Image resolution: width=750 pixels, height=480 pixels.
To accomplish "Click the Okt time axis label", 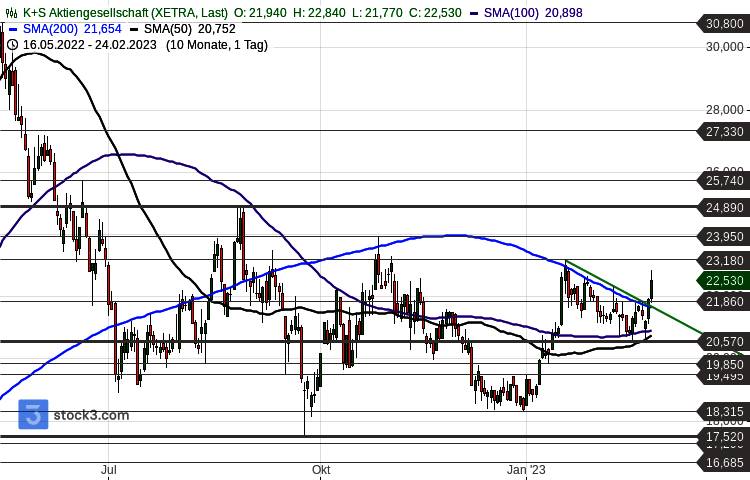I will coord(321,470).
